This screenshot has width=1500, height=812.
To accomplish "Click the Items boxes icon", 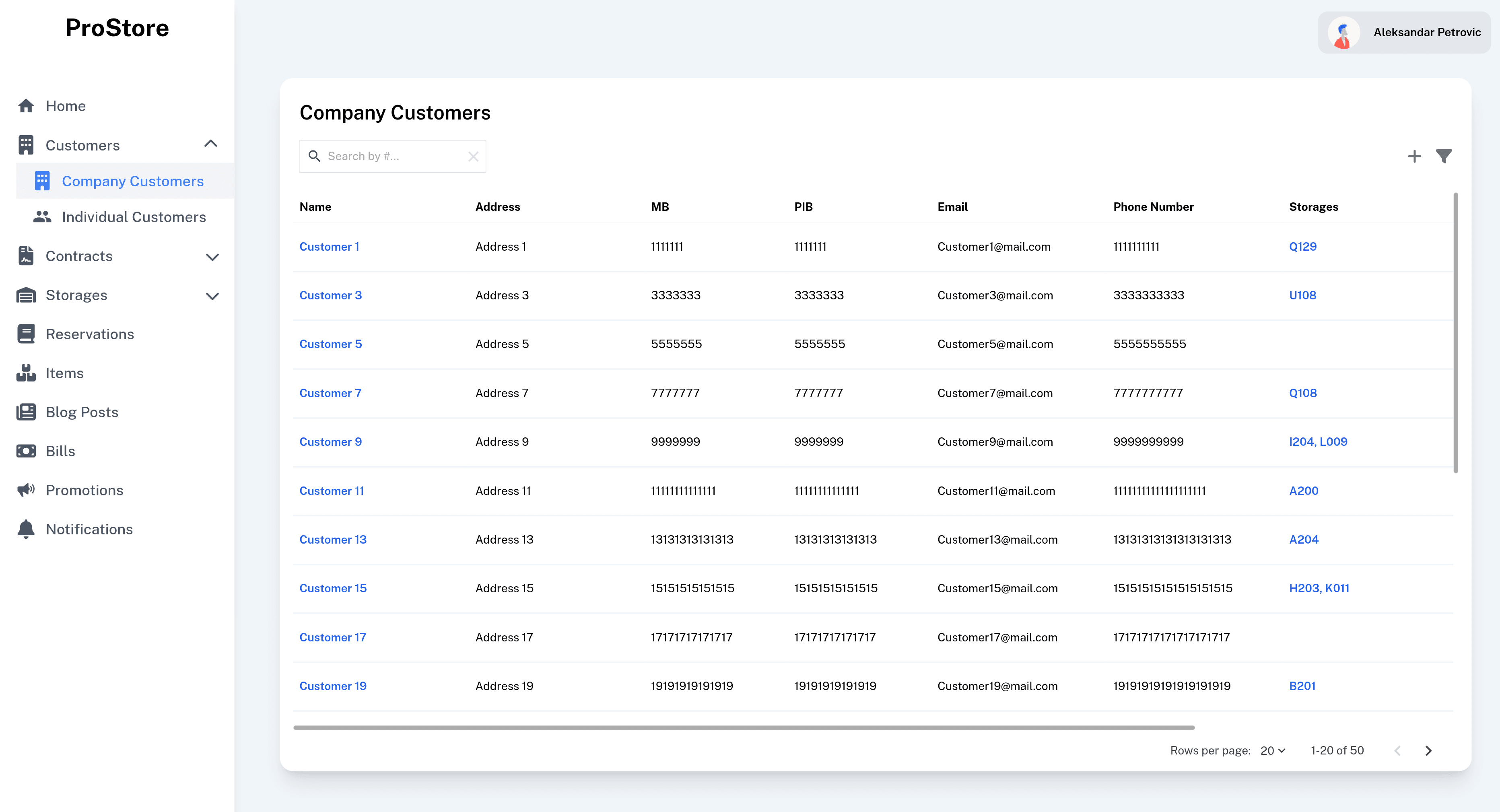I will tap(26, 373).
